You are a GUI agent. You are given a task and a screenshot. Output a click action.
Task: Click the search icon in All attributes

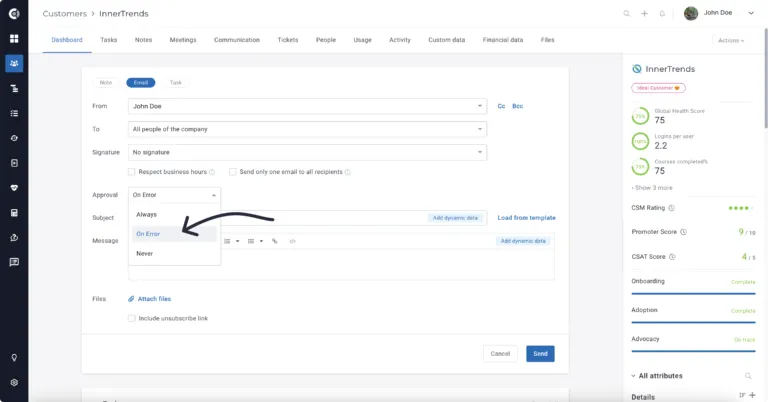748,376
